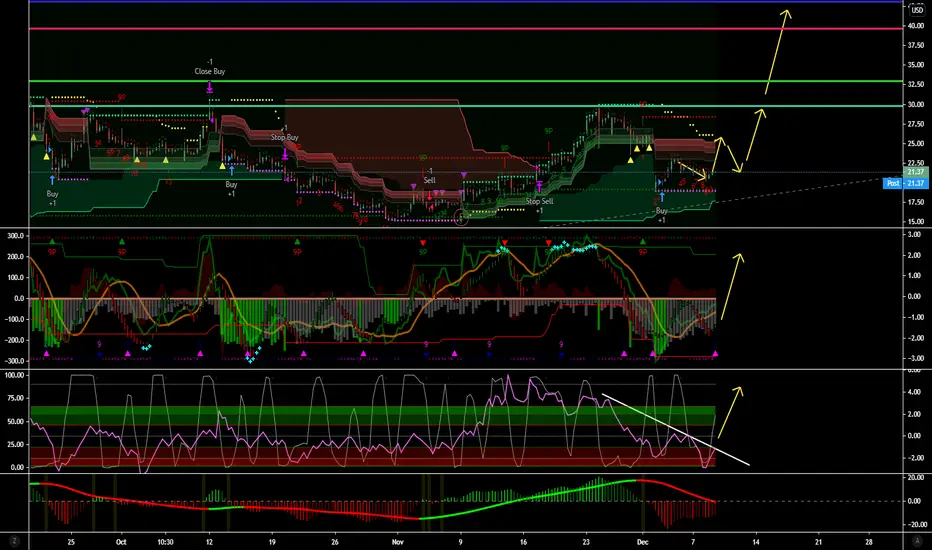Image resolution: width=932 pixels, height=550 pixels.
Task: Select the green horizontal line near 32.50
Action: tap(466, 81)
